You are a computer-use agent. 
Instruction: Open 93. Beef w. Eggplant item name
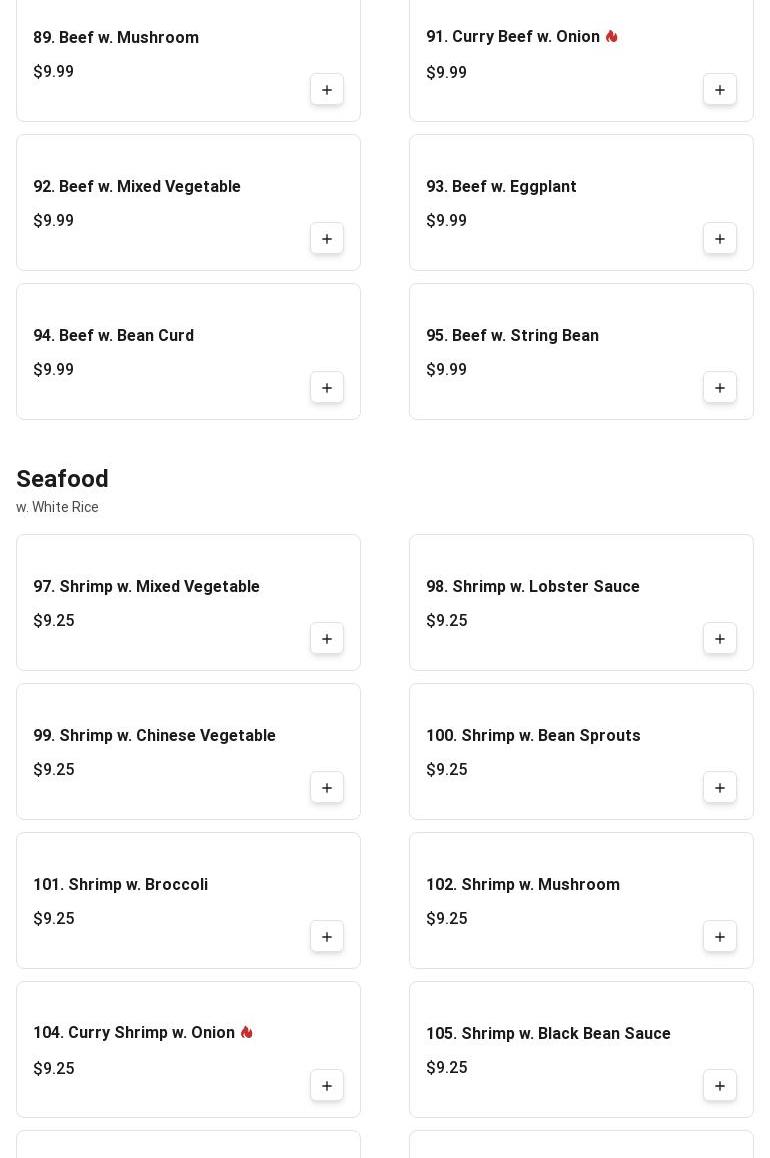point(501,187)
